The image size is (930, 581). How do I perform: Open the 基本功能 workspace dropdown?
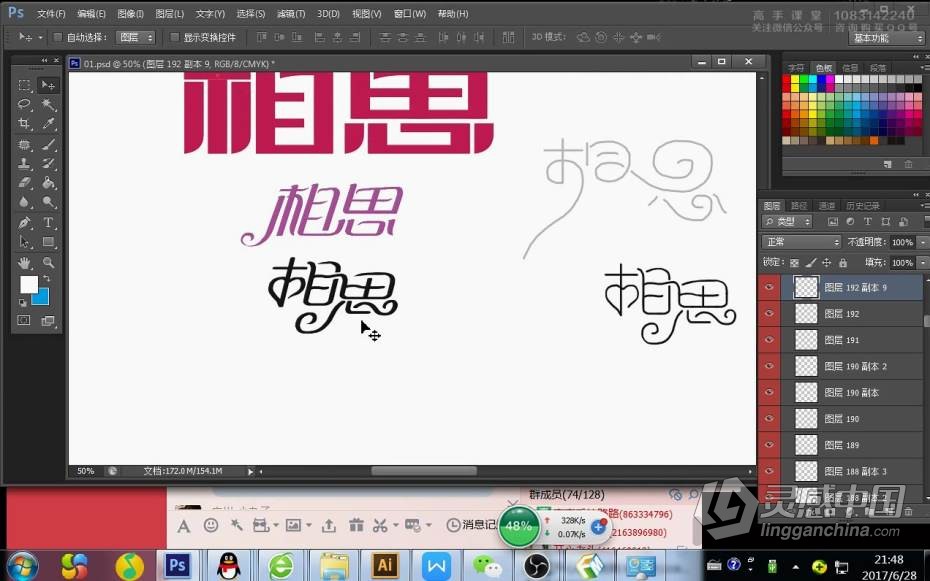pos(887,38)
